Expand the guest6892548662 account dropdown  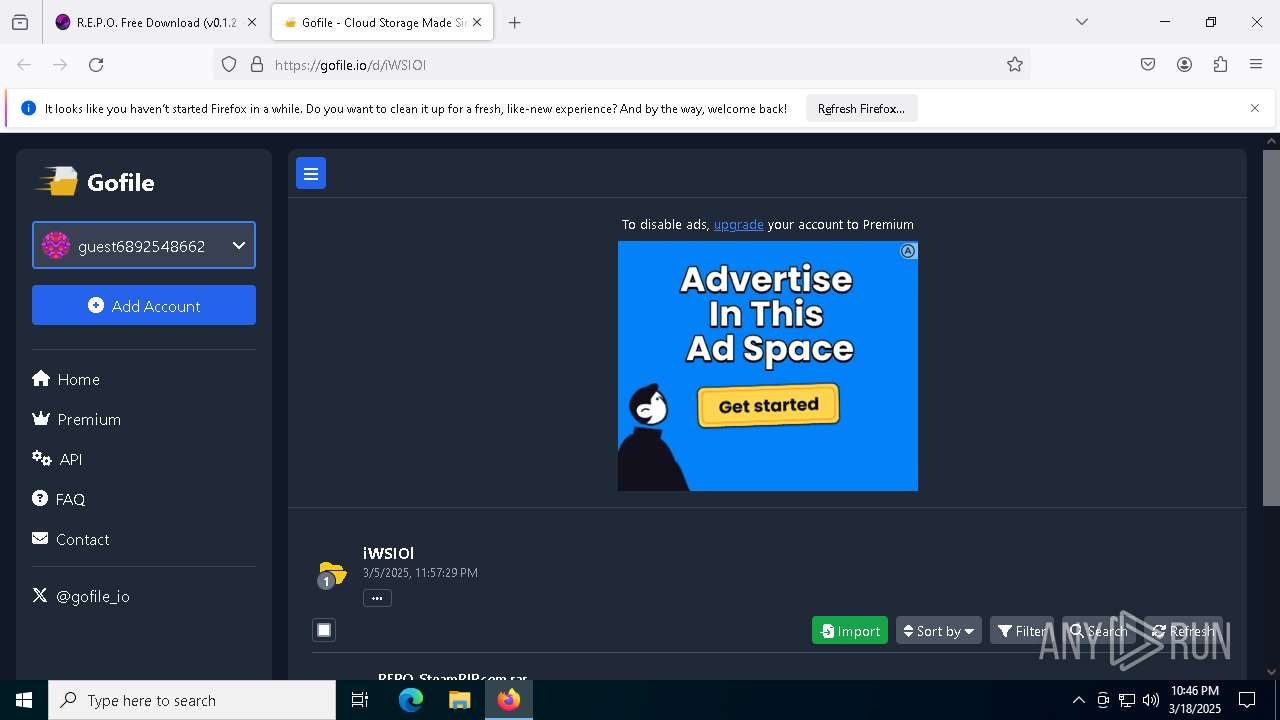tap(144, 245)
